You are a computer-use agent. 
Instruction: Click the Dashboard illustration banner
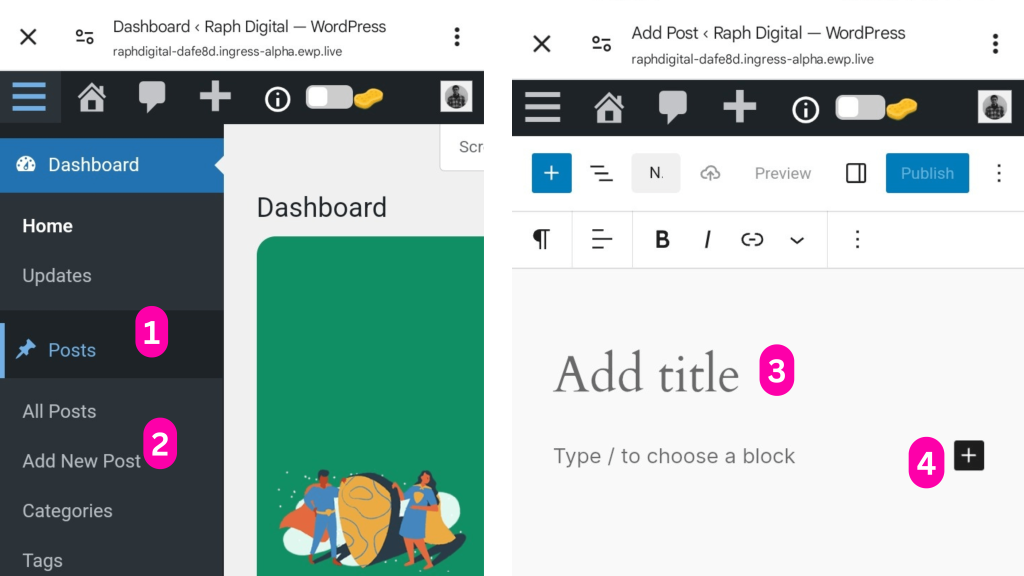pyautogui.click(x=370, y=406)
